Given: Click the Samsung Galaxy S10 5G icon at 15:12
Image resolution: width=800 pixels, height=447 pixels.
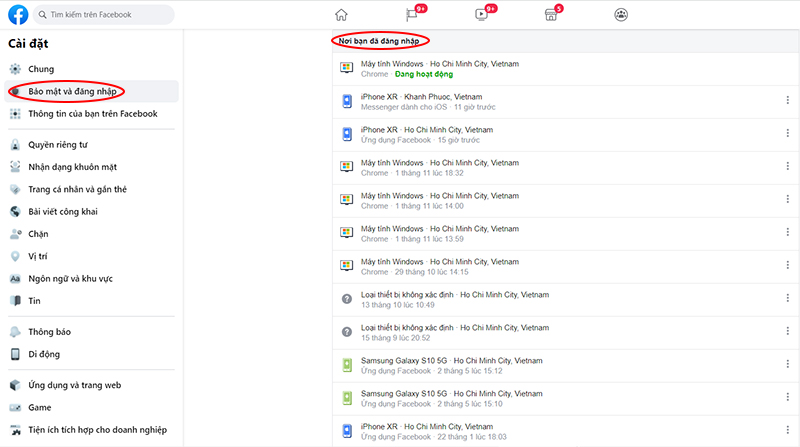Looking at the screenshot, I should pyautogui.click(x=347, y=365).
